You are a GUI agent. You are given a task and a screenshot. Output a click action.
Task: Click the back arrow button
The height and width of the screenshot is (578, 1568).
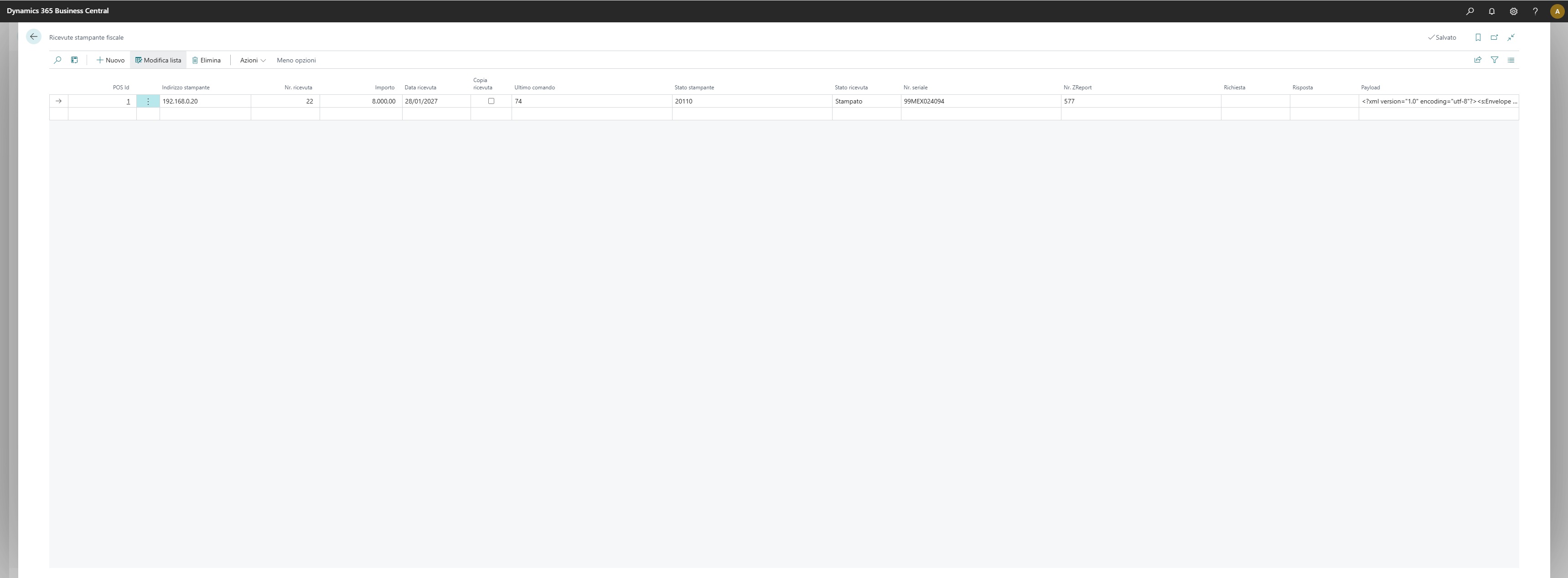click(x=33, y=37)
